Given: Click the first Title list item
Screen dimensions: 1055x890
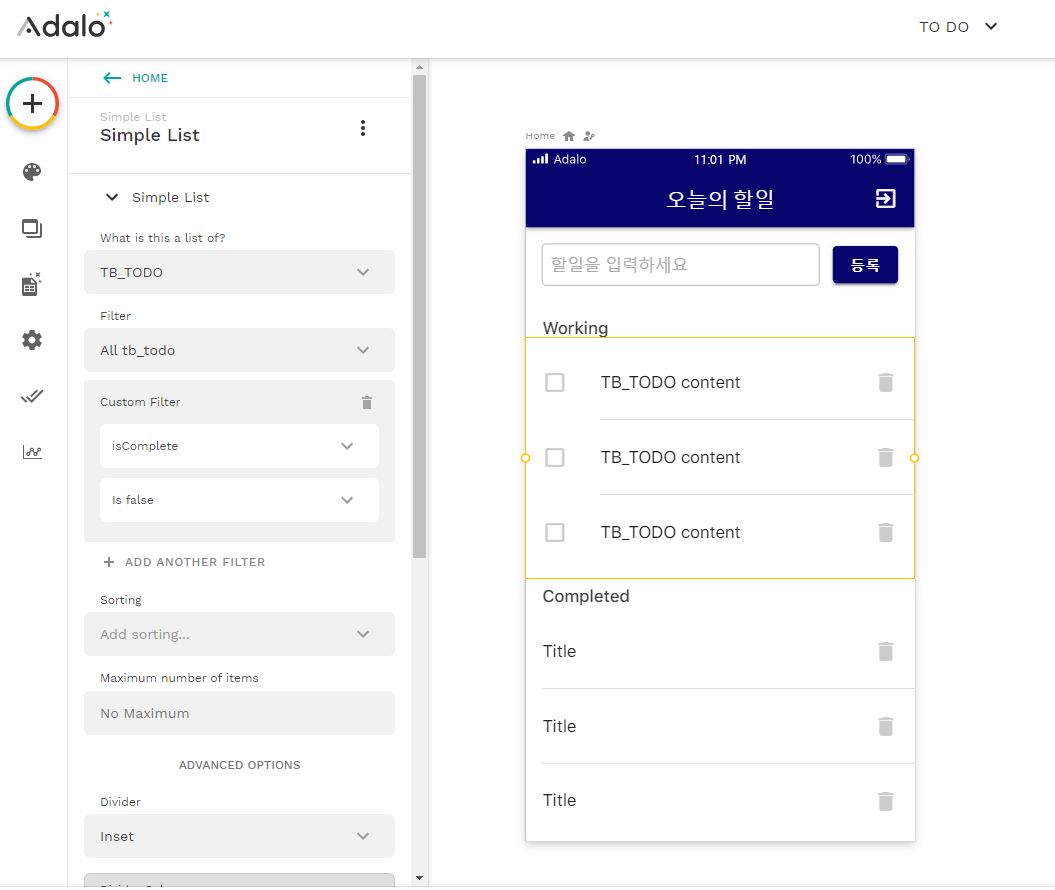Looking at the screenshot, I should tap(559, 652).
